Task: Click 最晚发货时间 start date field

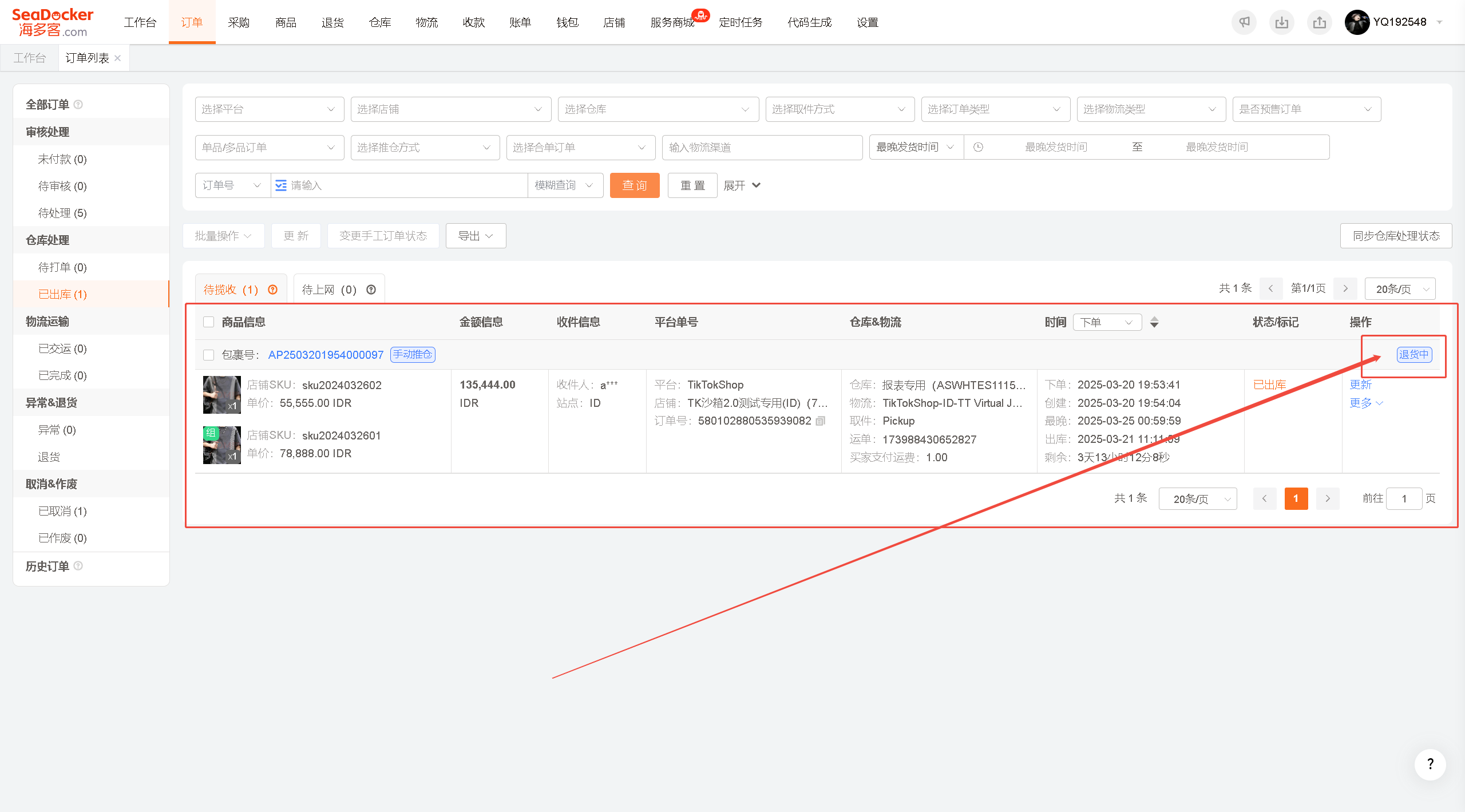Action: point(1056,147)
